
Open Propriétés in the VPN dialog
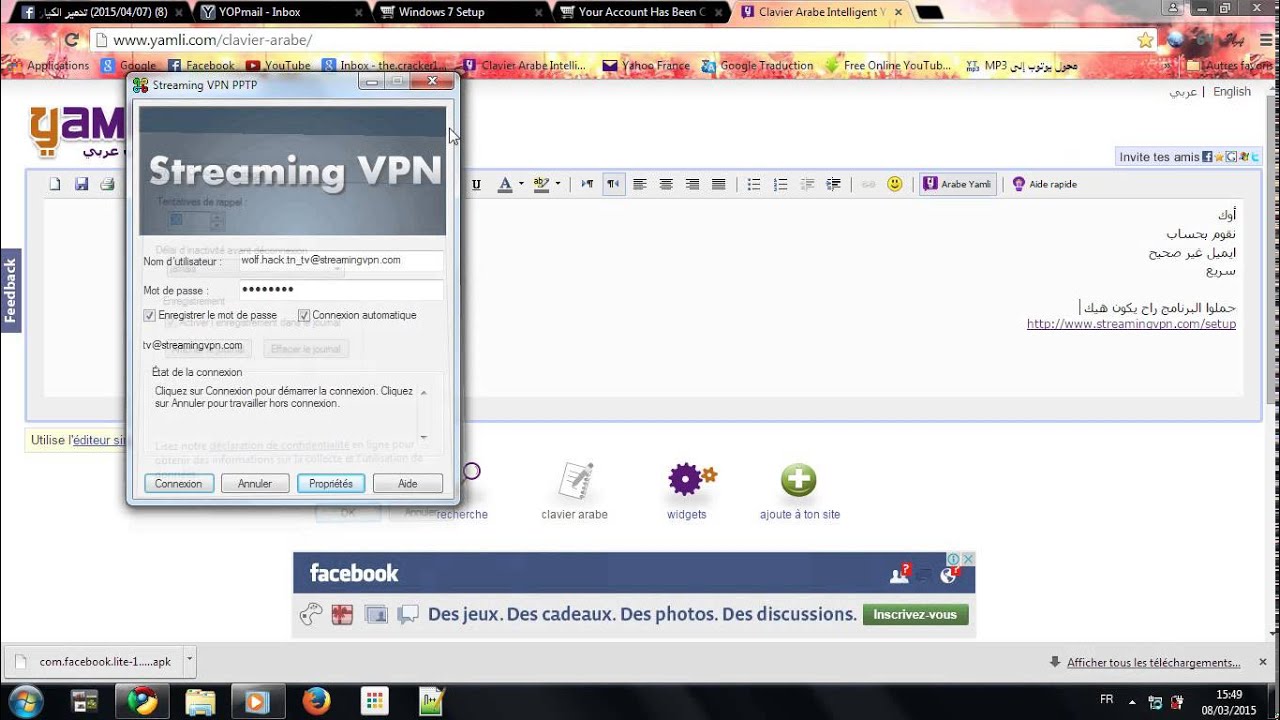[331, 483]
